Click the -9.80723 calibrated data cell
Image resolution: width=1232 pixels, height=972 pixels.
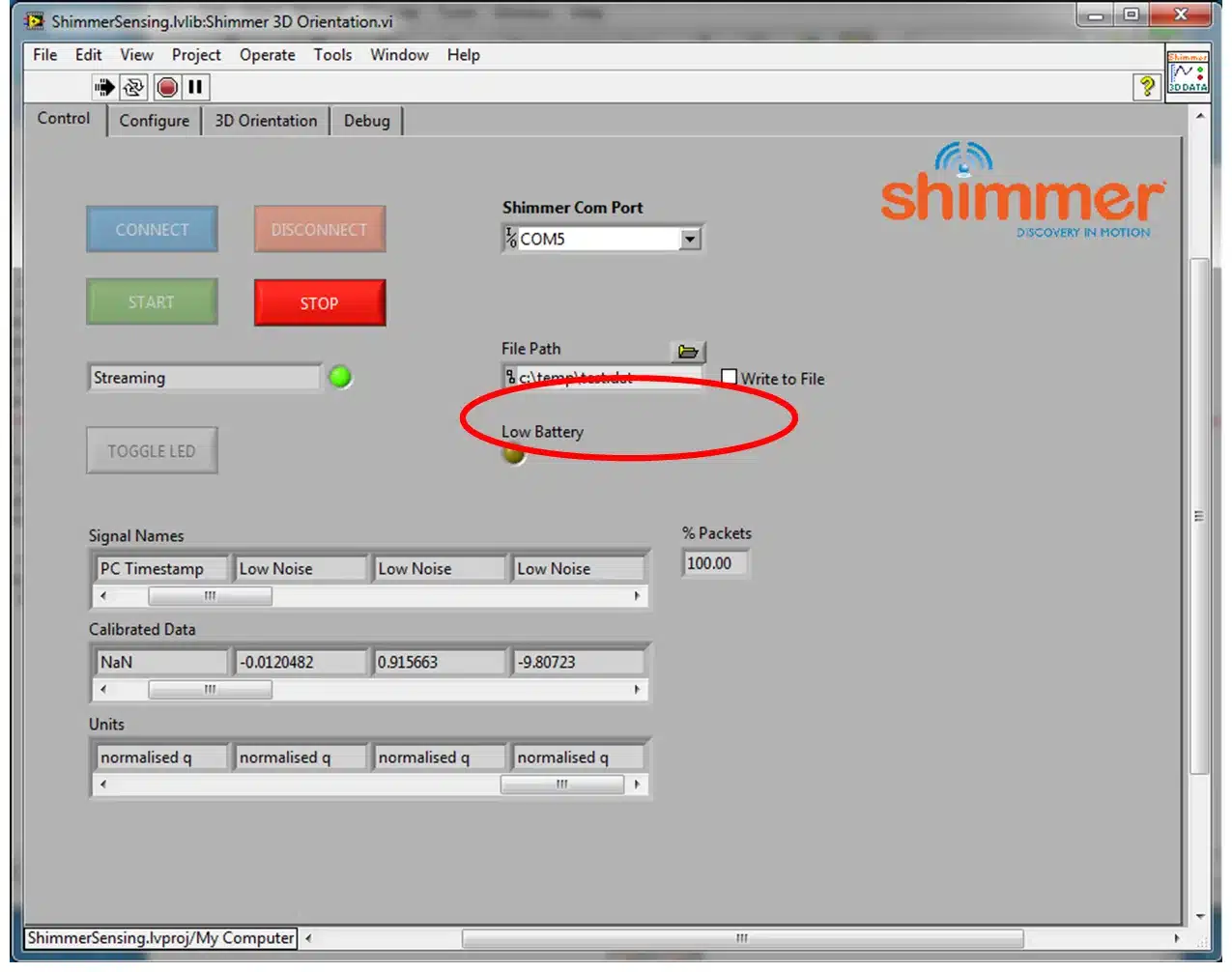click(580, 663)
